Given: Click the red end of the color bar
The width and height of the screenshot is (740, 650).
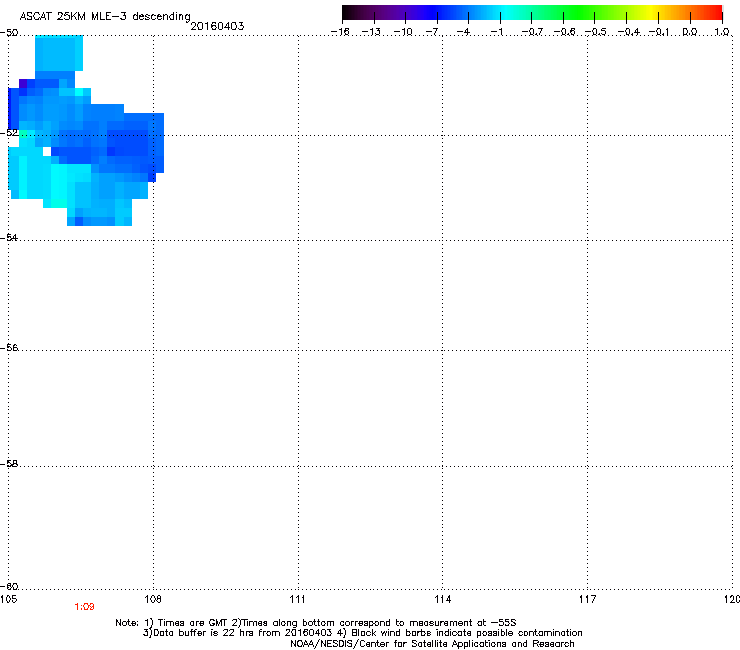Looking at the screenshot, I should pyautogui.click(x=713, y=12).
